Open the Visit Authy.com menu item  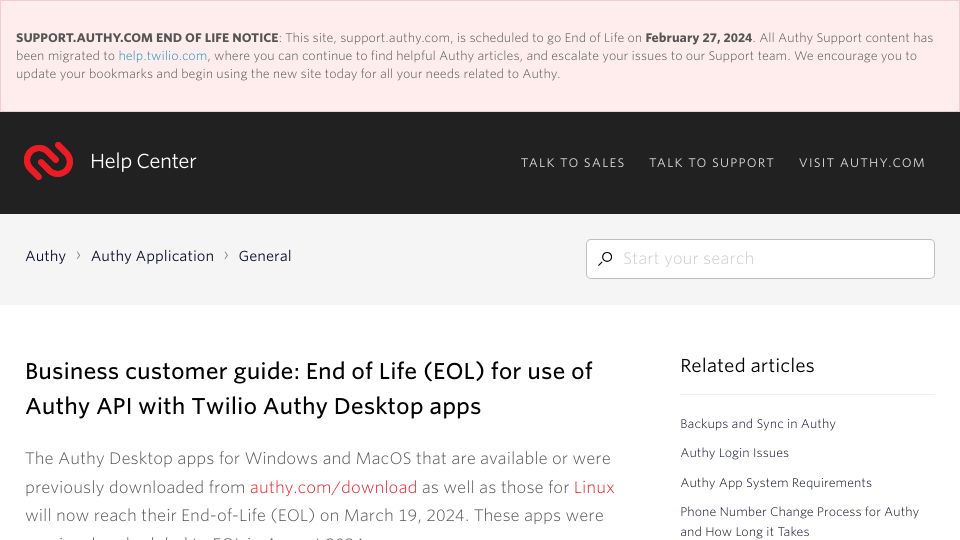(x=861, y=163)
